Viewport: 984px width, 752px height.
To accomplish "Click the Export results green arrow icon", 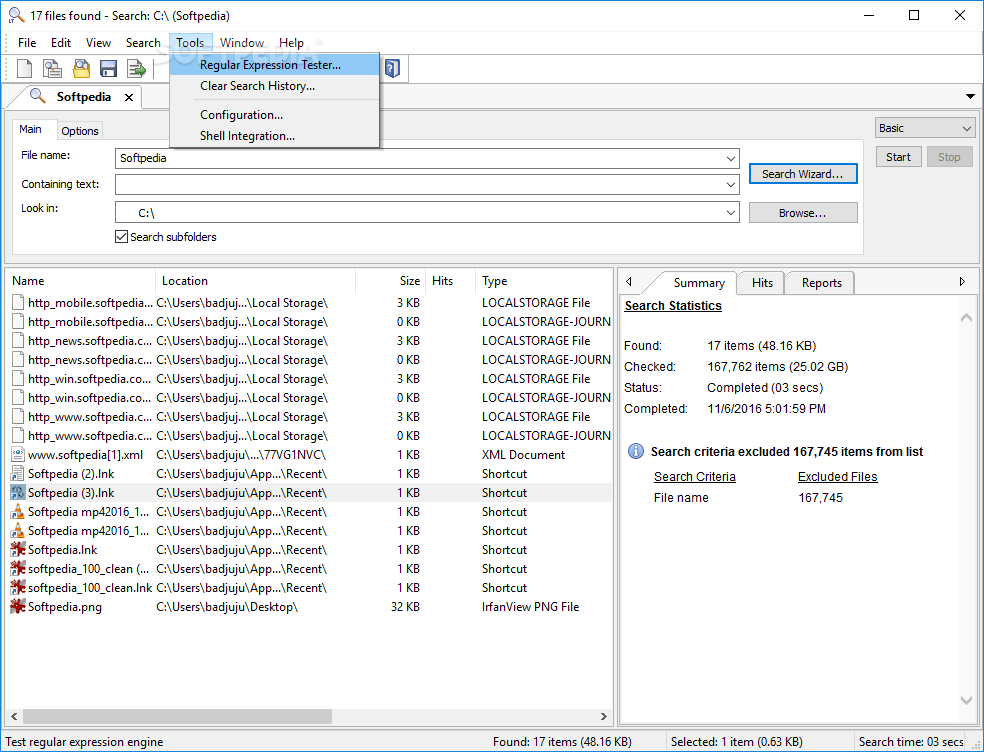I will click(136, 68).
